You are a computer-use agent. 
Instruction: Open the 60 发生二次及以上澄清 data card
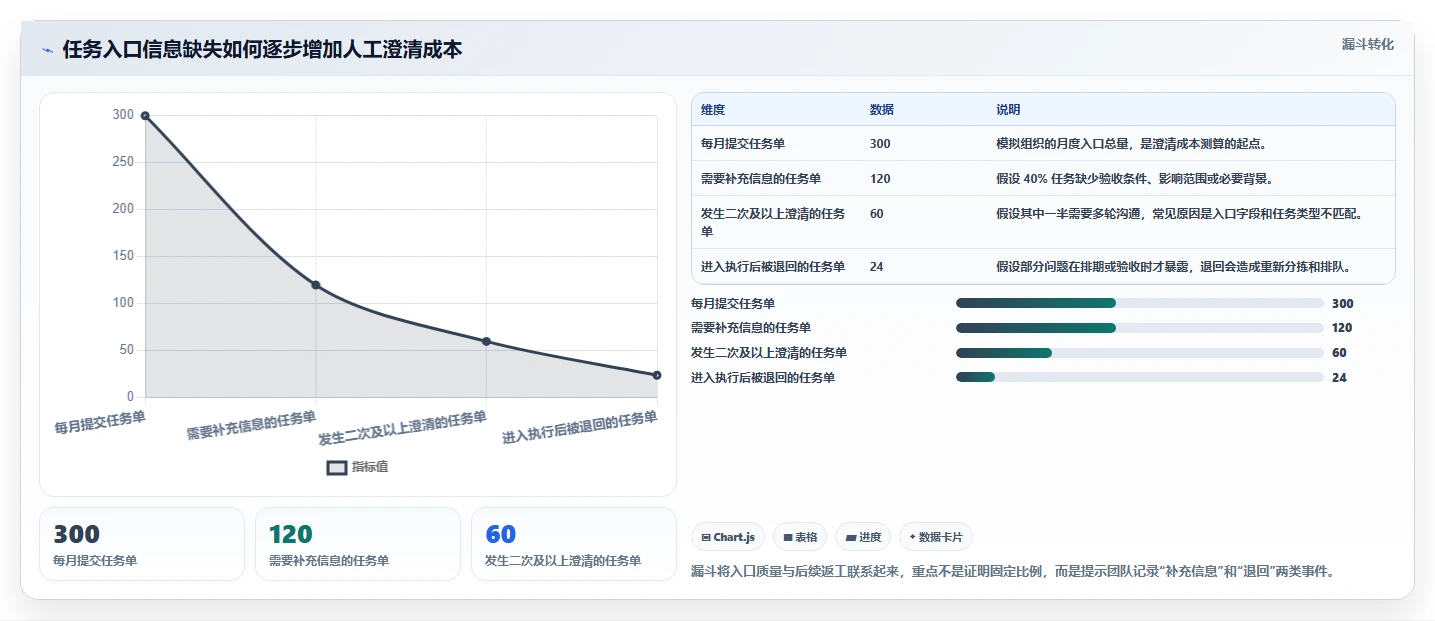click(574, 544)
